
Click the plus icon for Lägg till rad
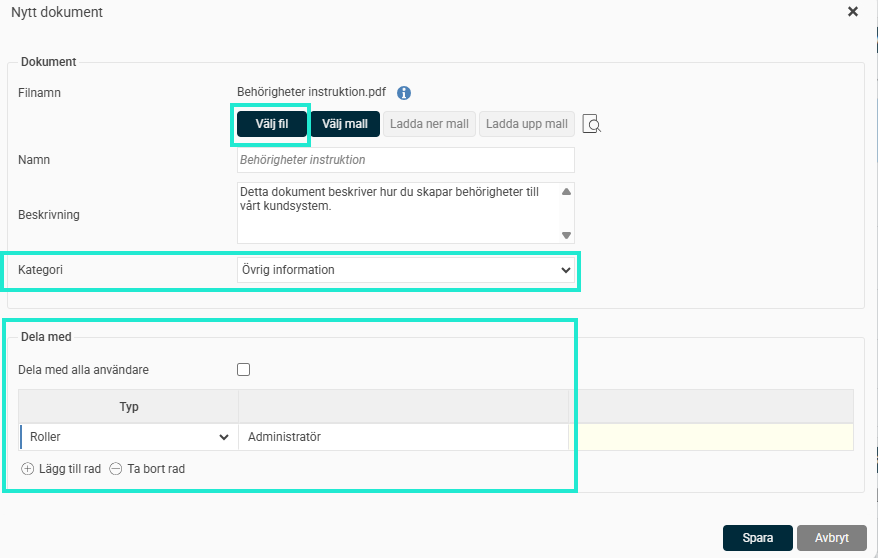[x=27, y=468]
